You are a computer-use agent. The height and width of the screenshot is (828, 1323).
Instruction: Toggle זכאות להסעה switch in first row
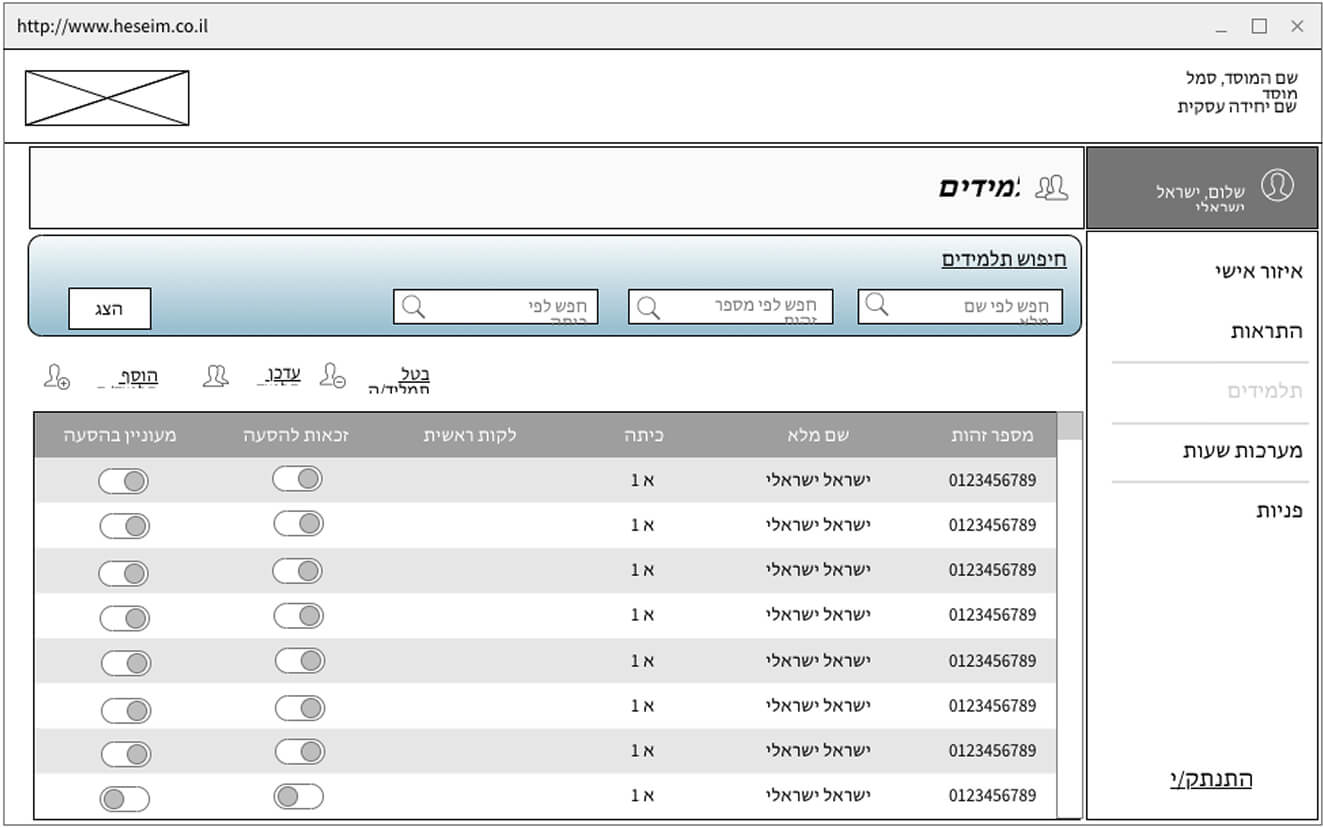point(298,479)
